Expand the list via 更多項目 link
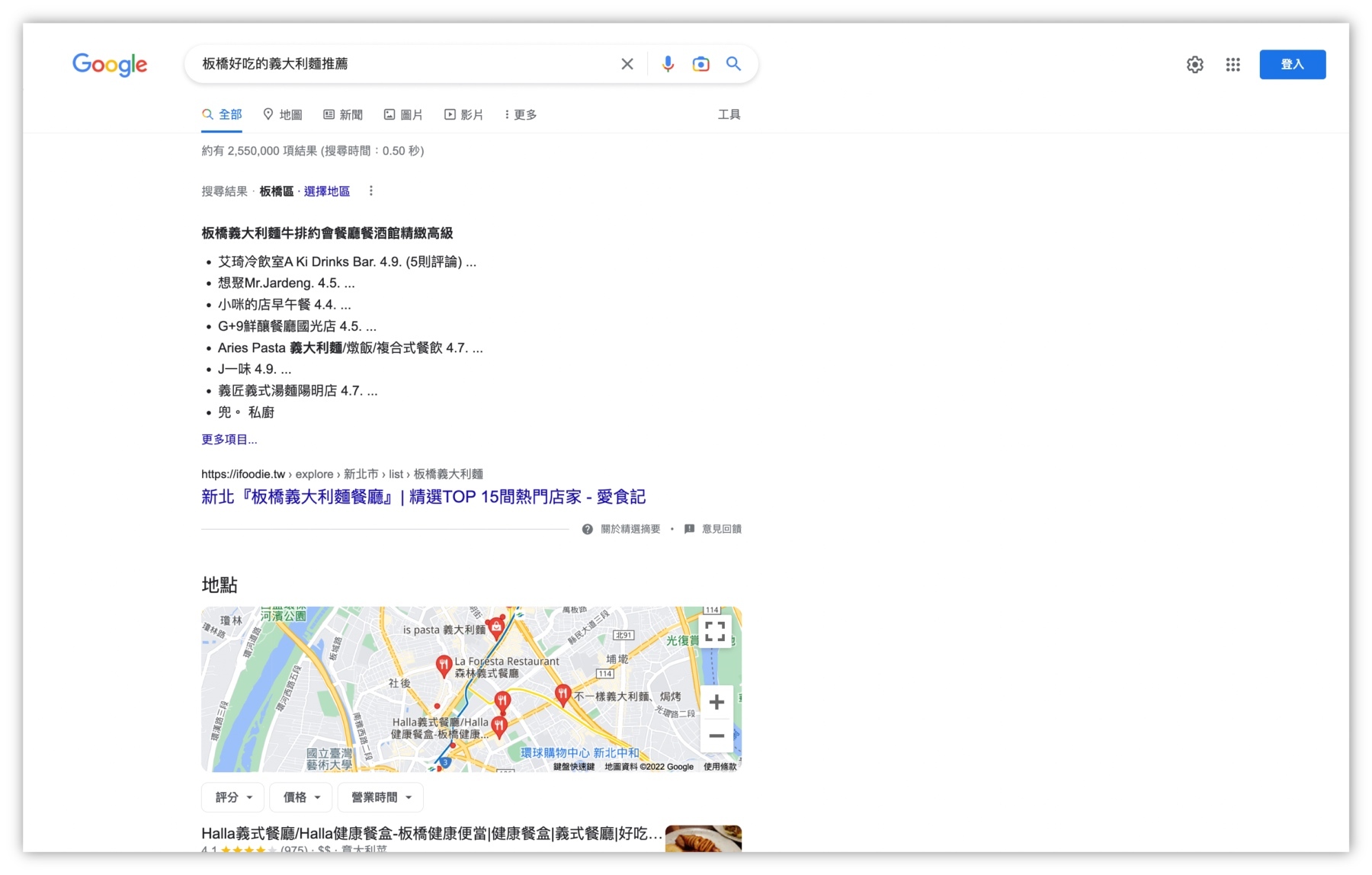The image size is (1372, 875). (x=229, y=439)
